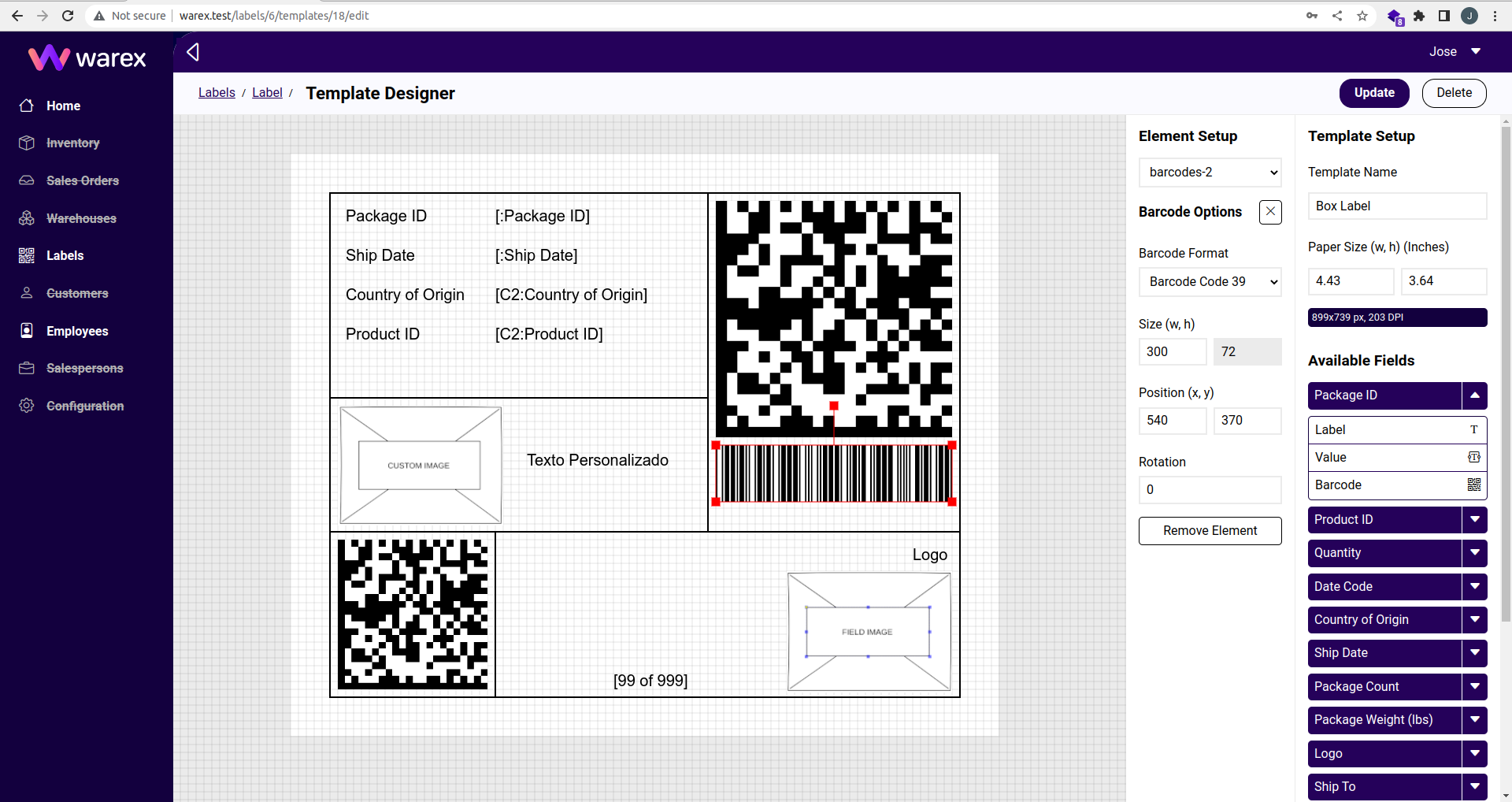The width and height of the screenshot is (1512, 802).
Task: Click the Rotation input field
Action: (1210, 490)
